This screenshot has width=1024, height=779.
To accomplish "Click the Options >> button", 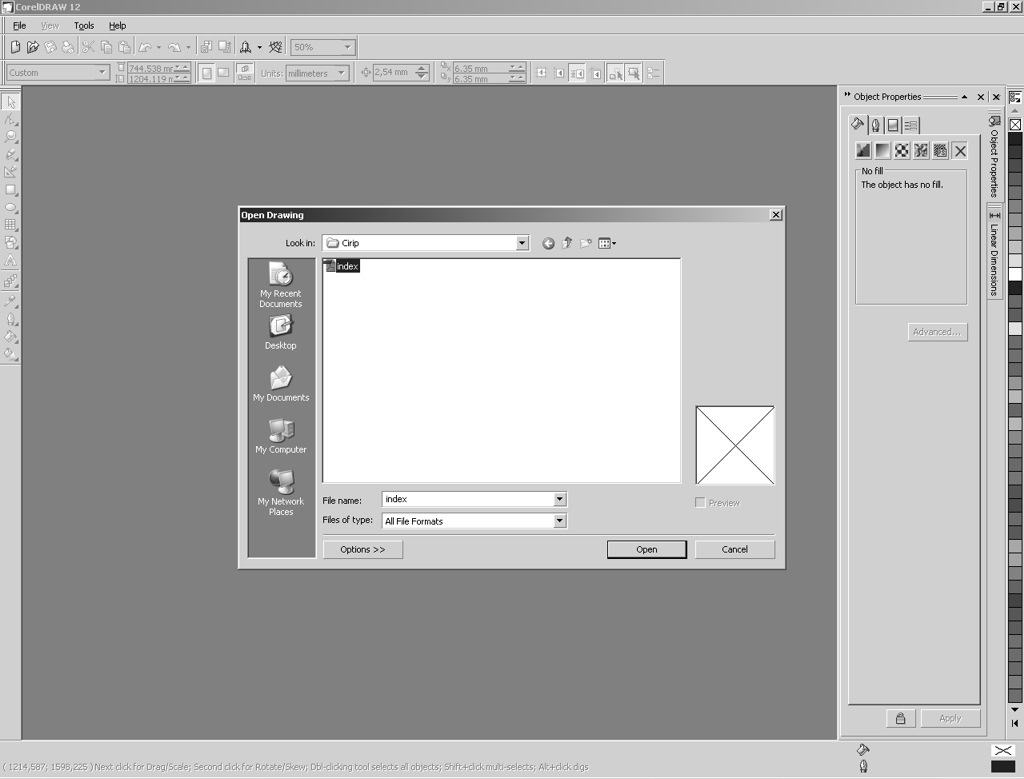I will pyautogui.click(x=362, y=550).
